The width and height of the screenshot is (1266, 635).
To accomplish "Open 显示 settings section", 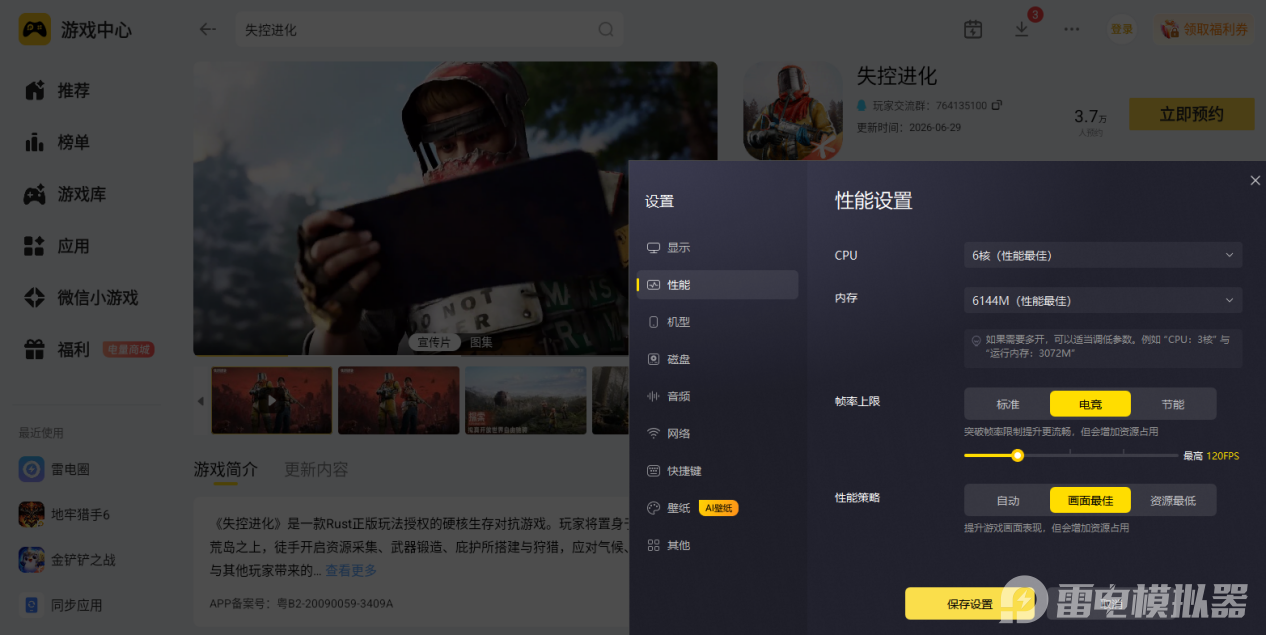I will [x=717, y=247].
